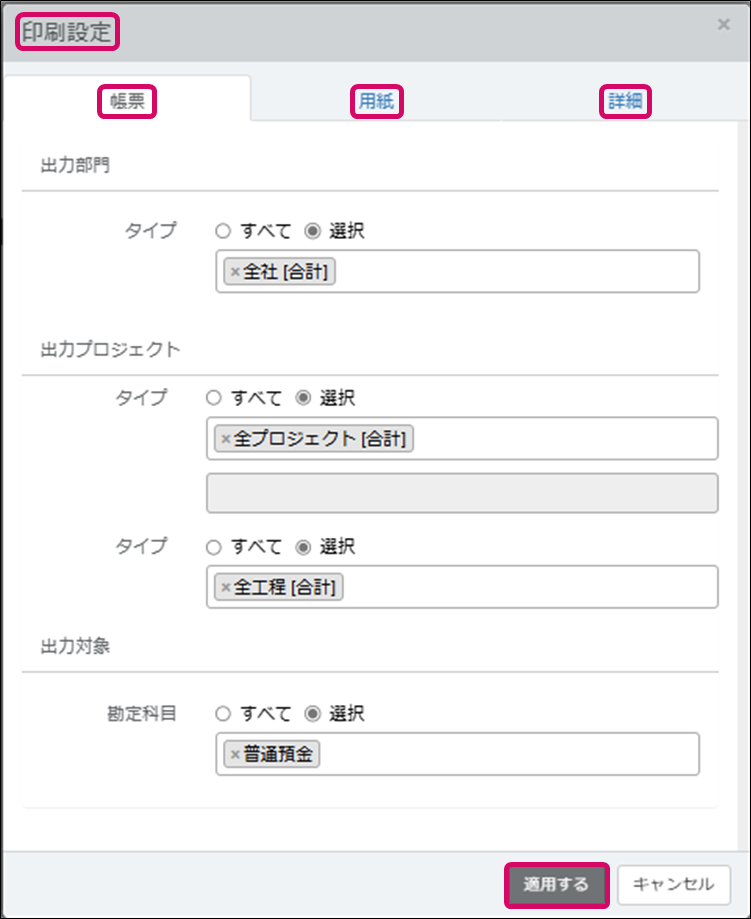
Task: Click the 適用する button
Action: (x=557, y=884)
